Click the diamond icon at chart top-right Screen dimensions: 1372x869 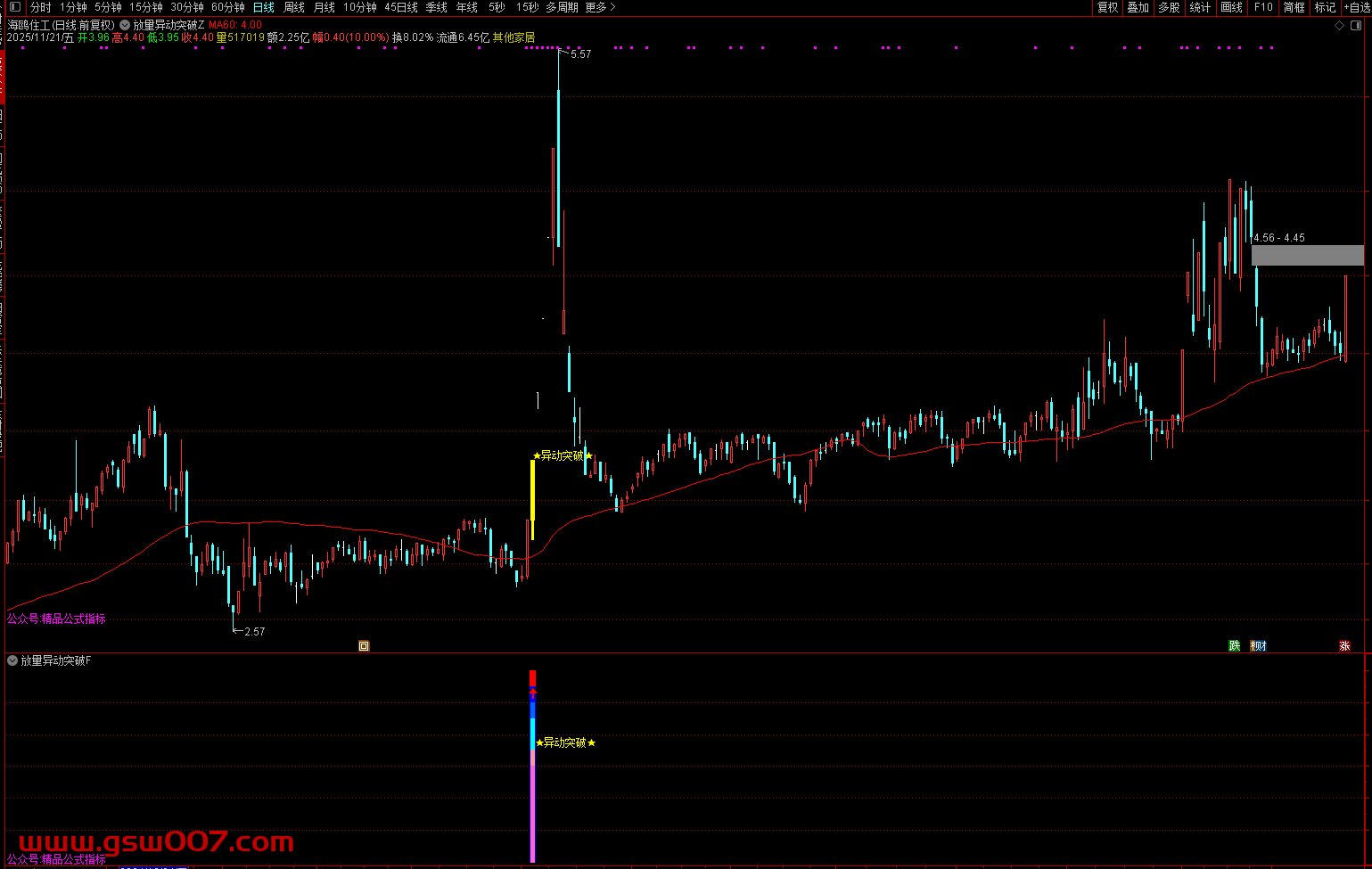pos(1338,26)
